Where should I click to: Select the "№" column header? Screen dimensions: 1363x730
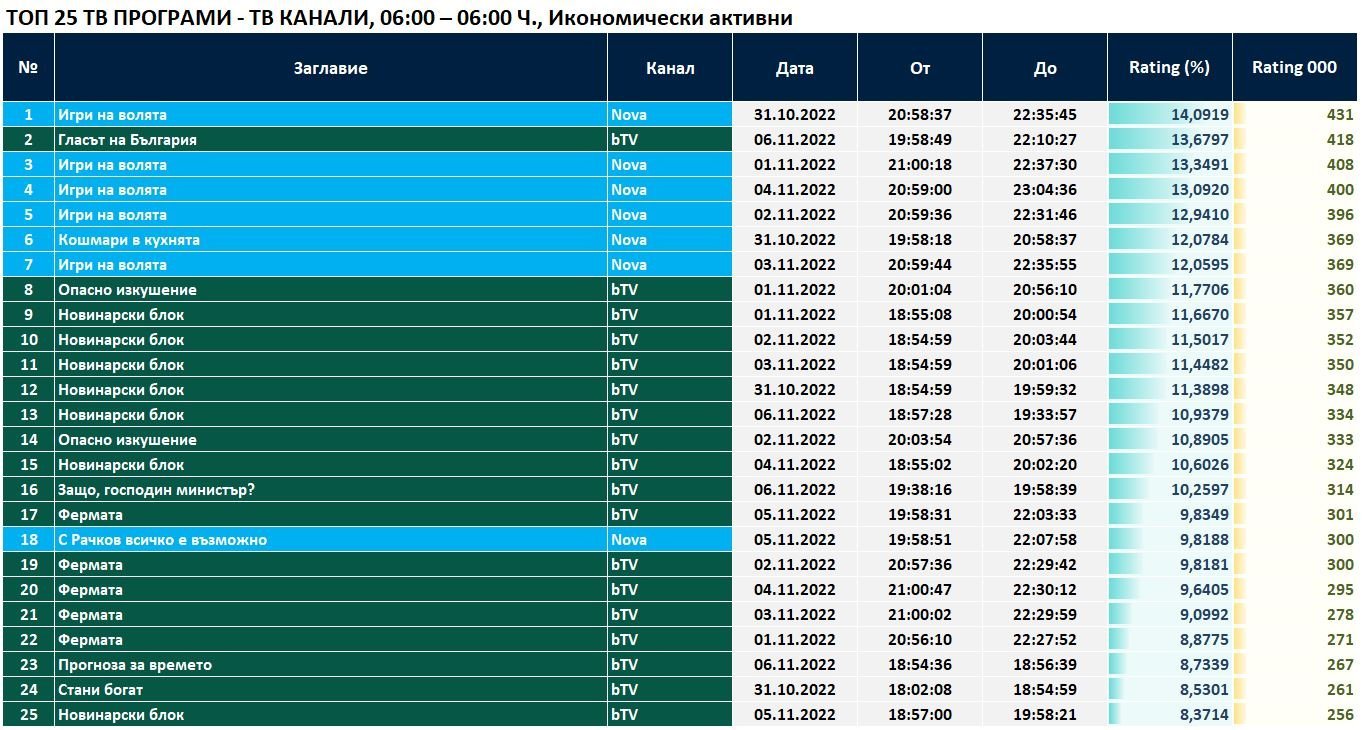pos(28,68)
